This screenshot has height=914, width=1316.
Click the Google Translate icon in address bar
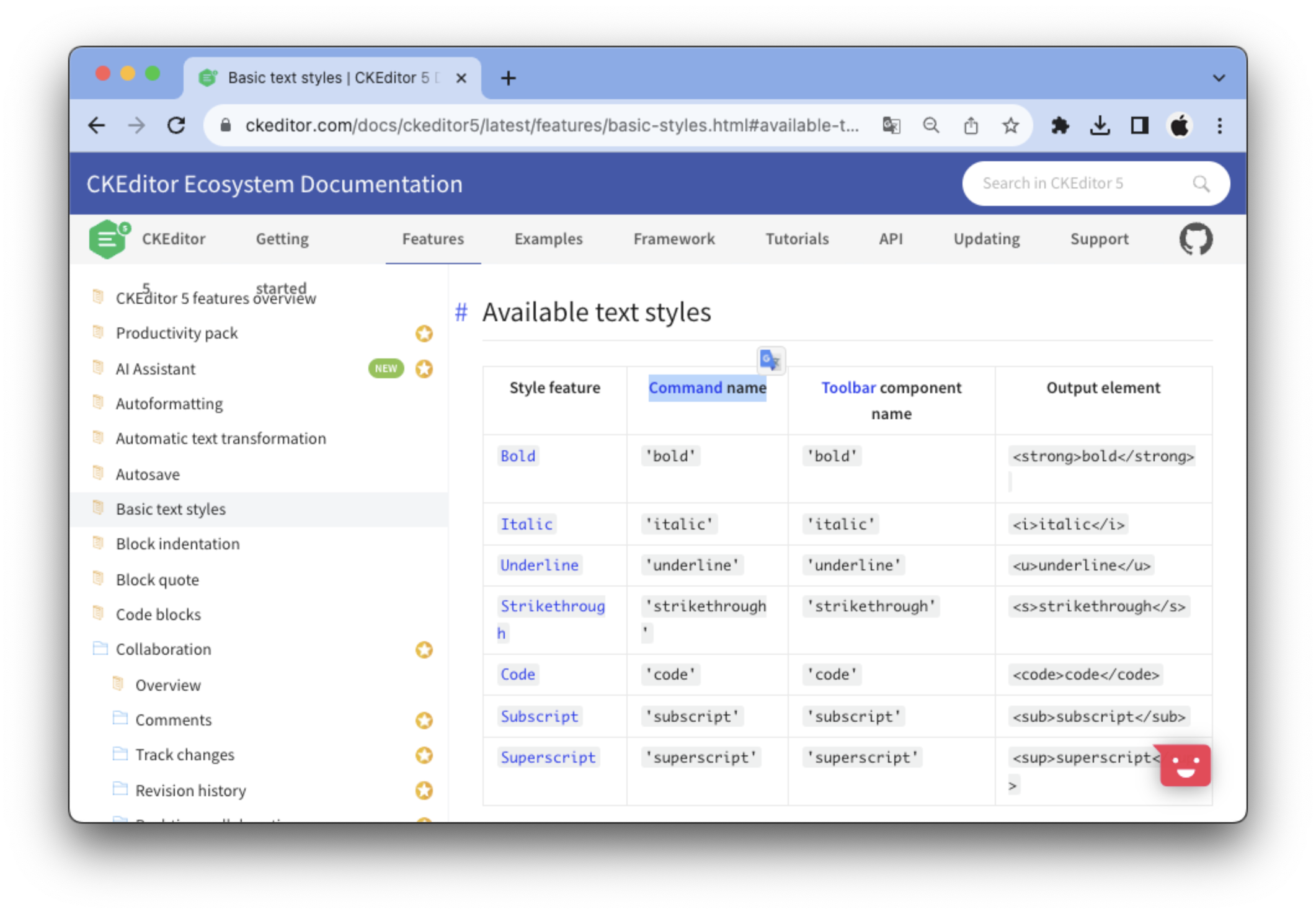click(891, 126)
